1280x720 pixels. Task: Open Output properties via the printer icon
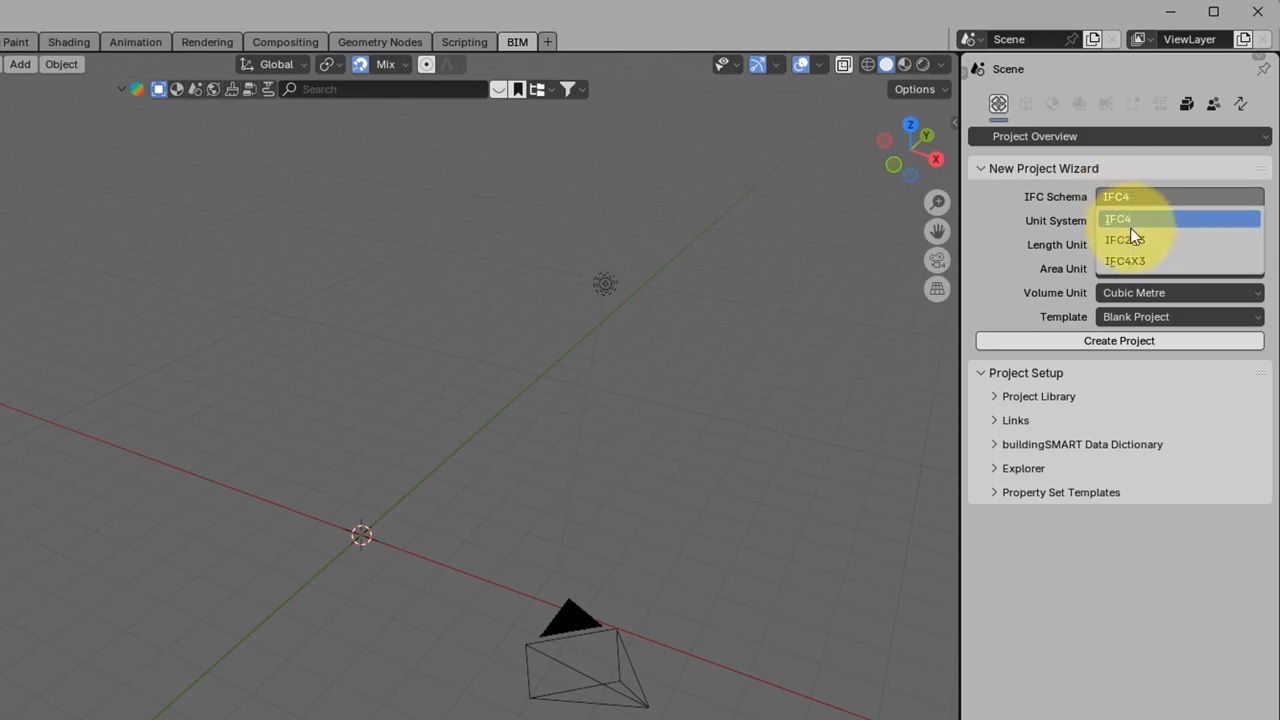coord(1186,103)
